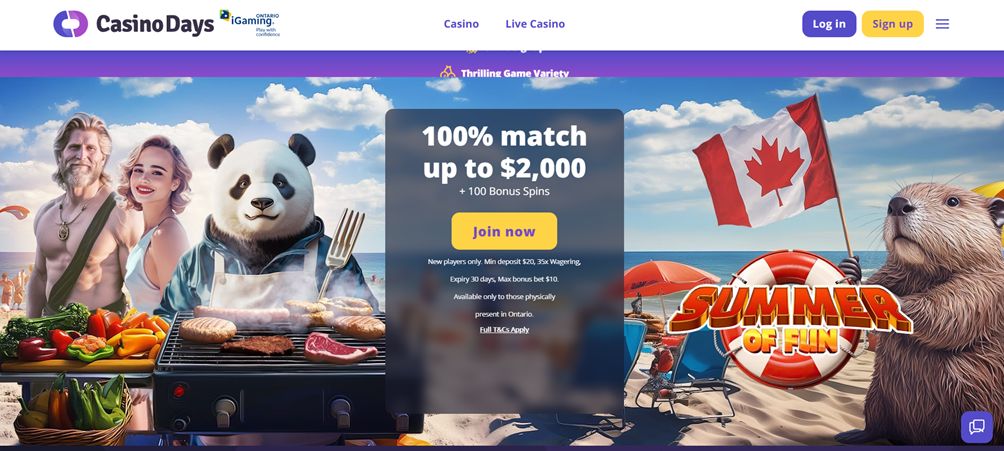This screenshot has height=451, width=1004.
Task: Click the fork held by the panda
Action: pos(343,252)
